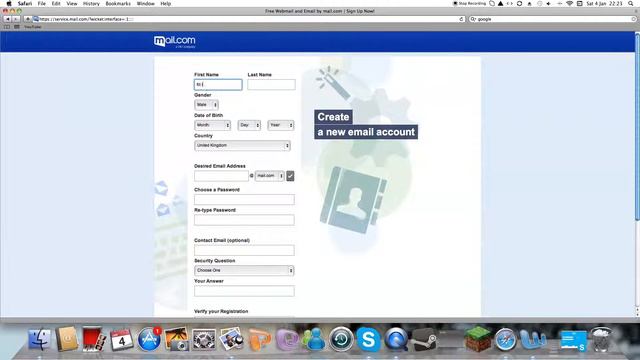Go forward with Safari forward arrow
The height and width of the screenshot is (360, 640).
click(x=16, y=19)
